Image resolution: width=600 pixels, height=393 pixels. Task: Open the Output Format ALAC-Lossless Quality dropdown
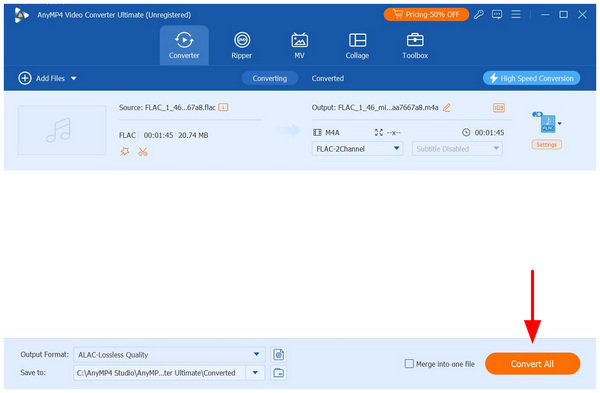(169, 355)
